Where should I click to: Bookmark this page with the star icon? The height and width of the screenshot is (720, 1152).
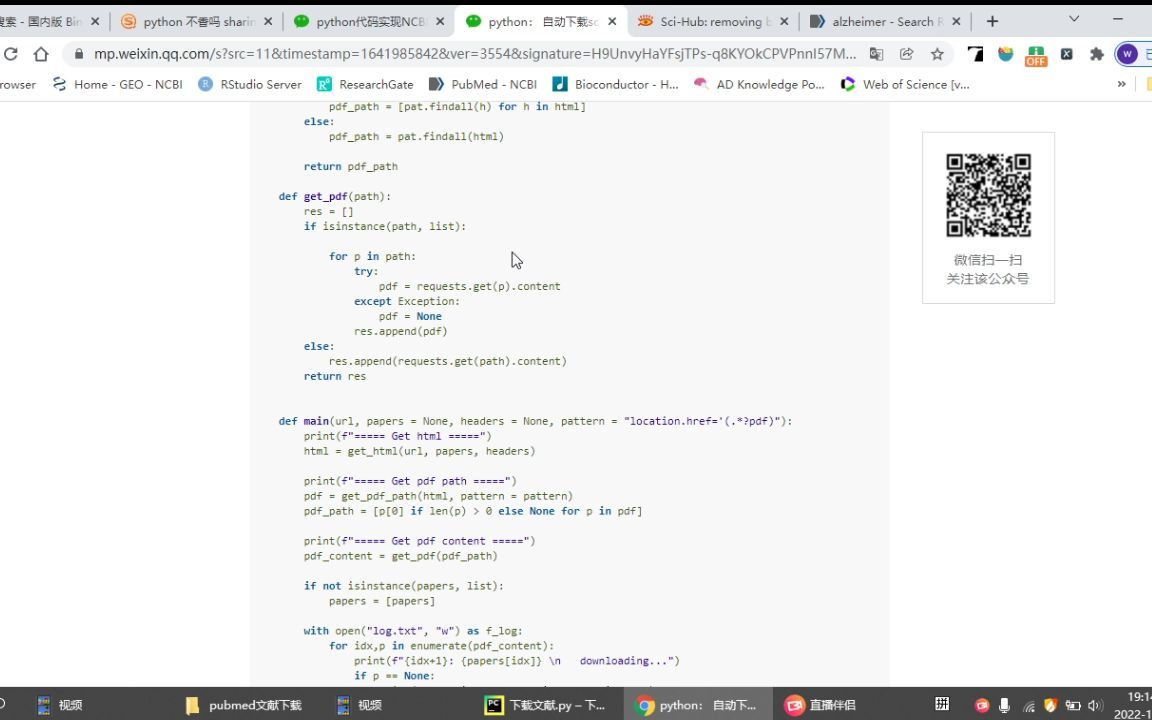[x=937, y=55]
